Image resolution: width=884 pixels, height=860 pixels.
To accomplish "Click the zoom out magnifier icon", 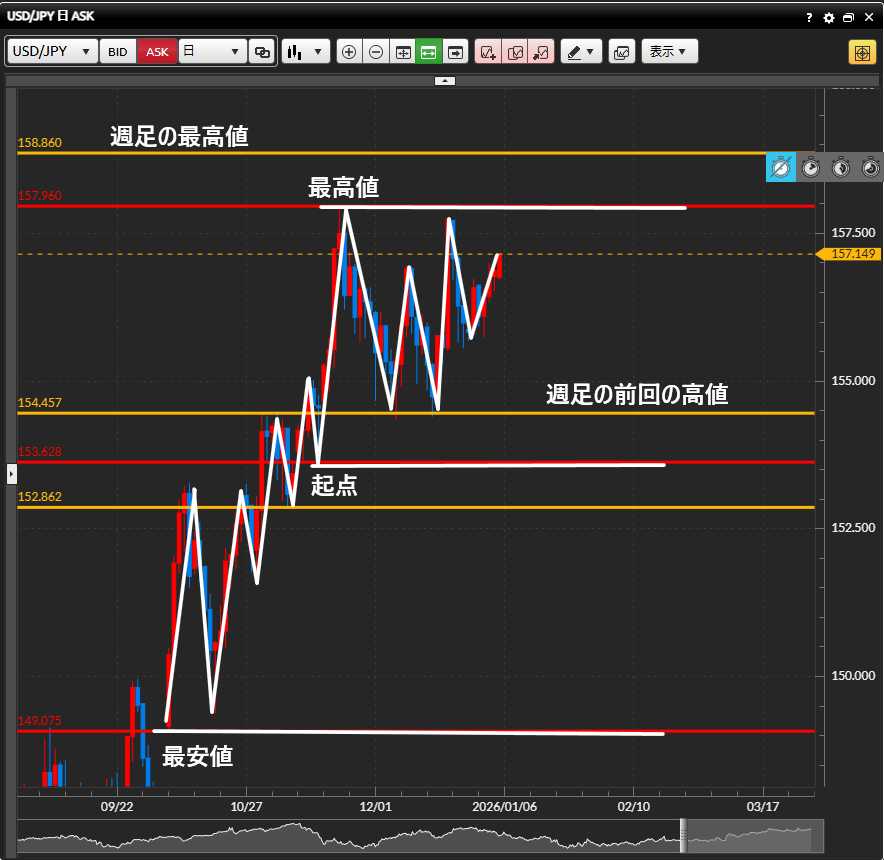I will [x=376, y=52].
